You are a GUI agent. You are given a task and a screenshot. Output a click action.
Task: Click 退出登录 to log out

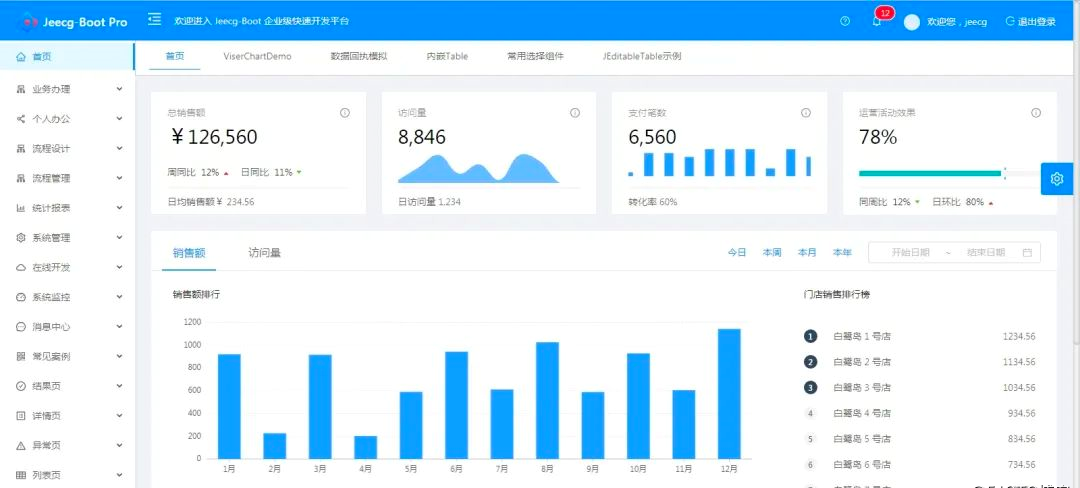pyautogui.click(x=1031, y=21)
